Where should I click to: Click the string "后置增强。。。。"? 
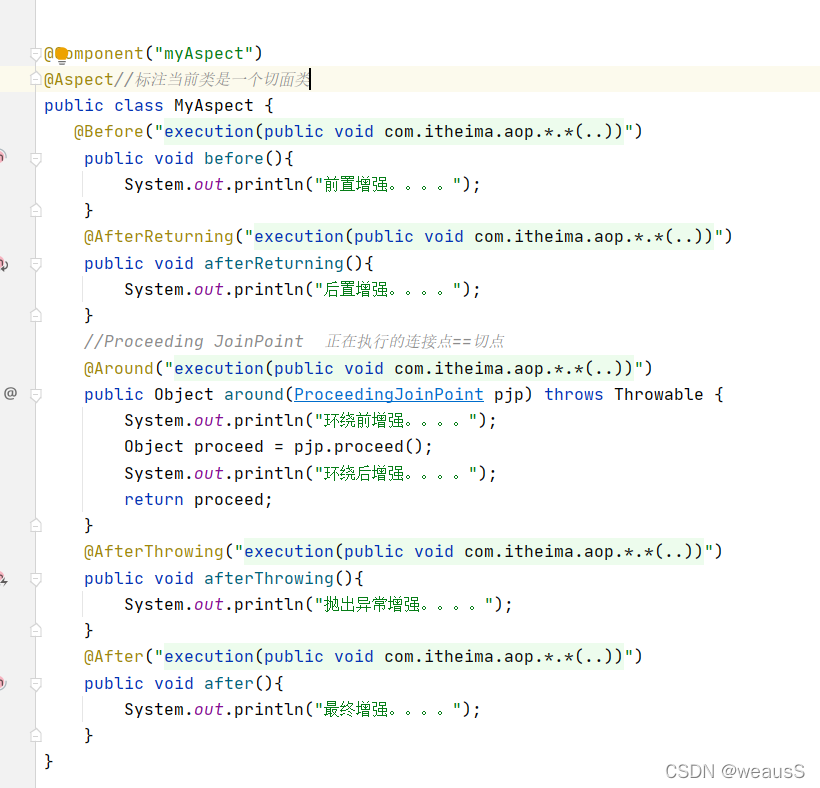(388, 290)
